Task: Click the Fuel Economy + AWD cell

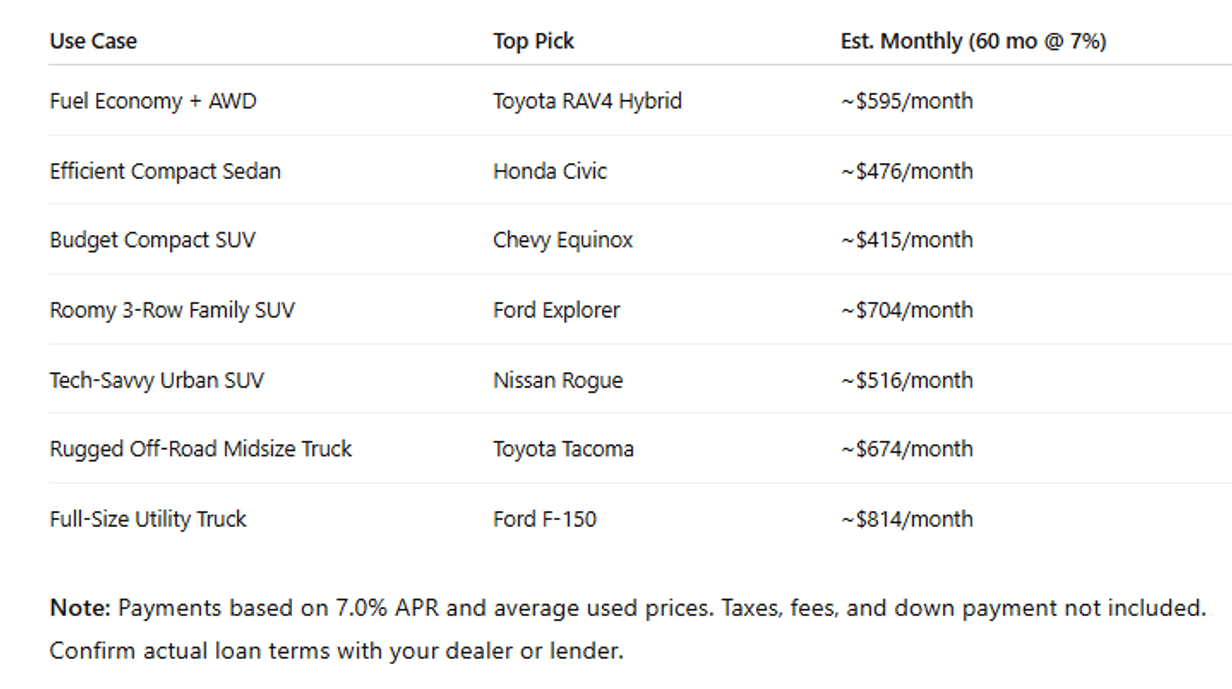Action: pos(152,101)
